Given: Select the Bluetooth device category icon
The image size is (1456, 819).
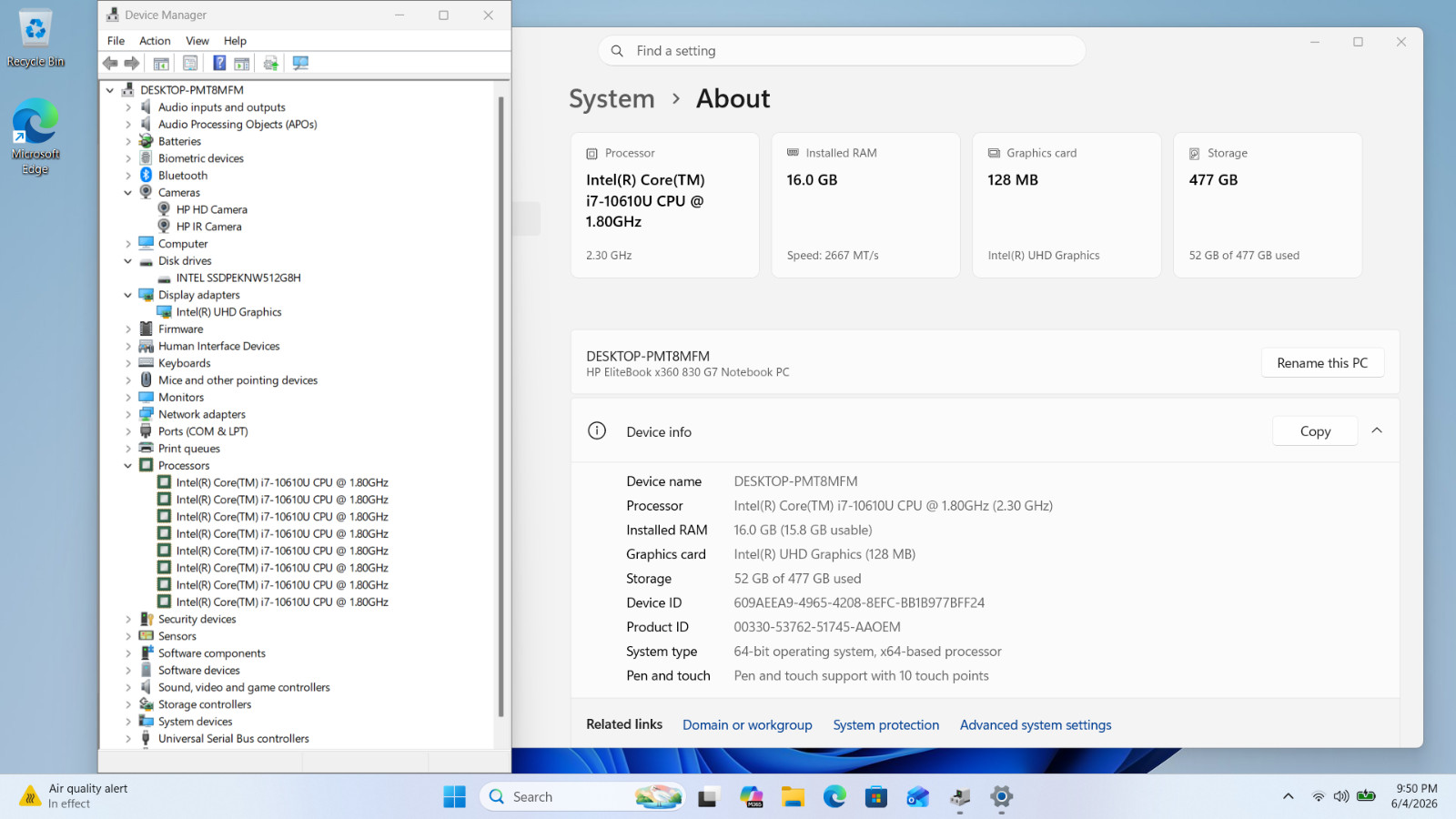Looking at the screenshot, I should point(146,175).
